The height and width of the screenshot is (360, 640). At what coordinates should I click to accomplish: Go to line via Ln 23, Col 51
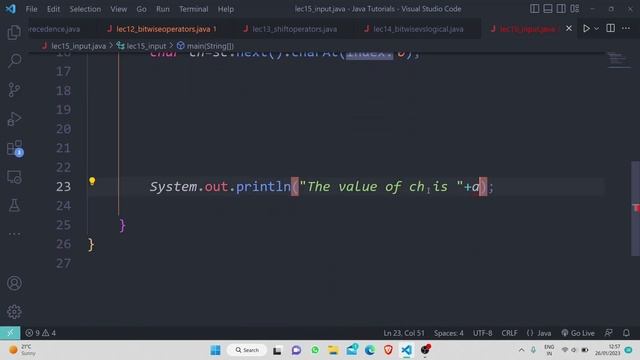[x=404, y=333]
